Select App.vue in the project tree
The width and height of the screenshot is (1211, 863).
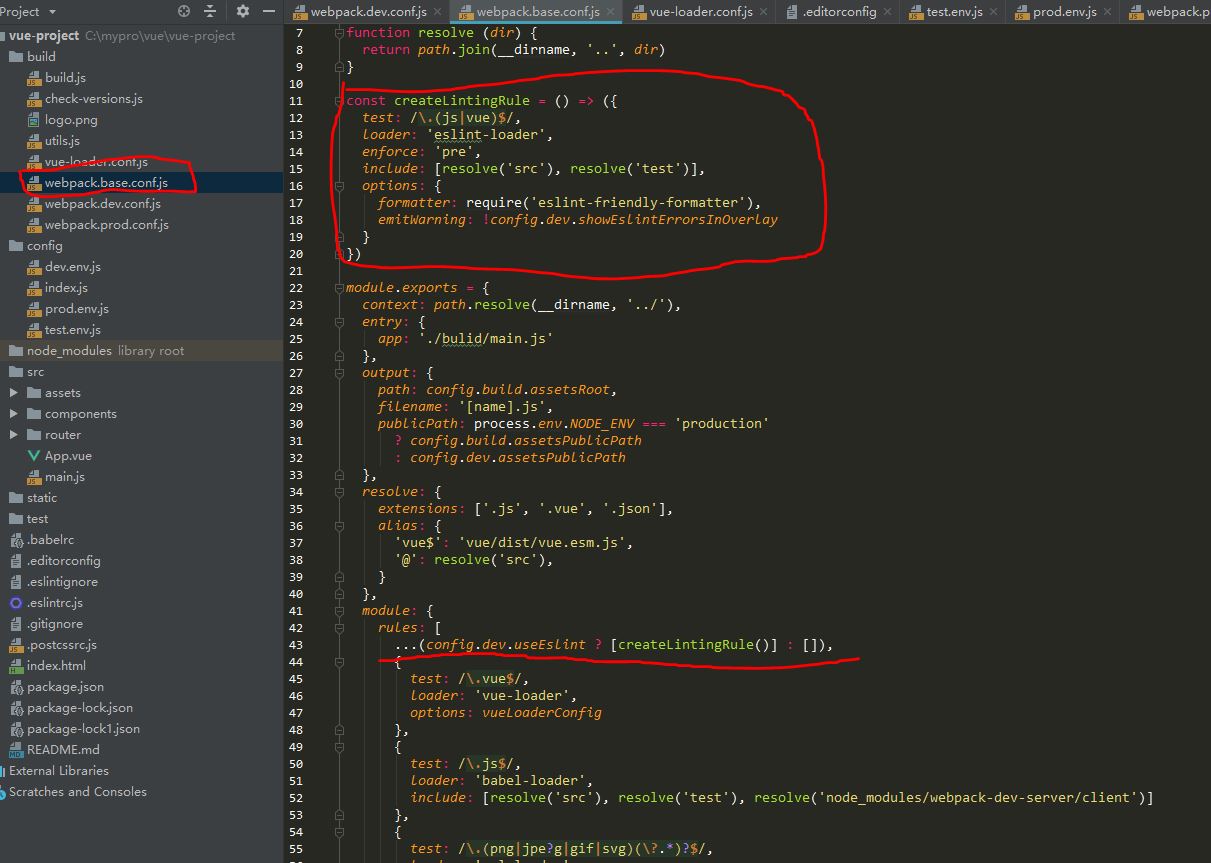click(x=68, y=456)
